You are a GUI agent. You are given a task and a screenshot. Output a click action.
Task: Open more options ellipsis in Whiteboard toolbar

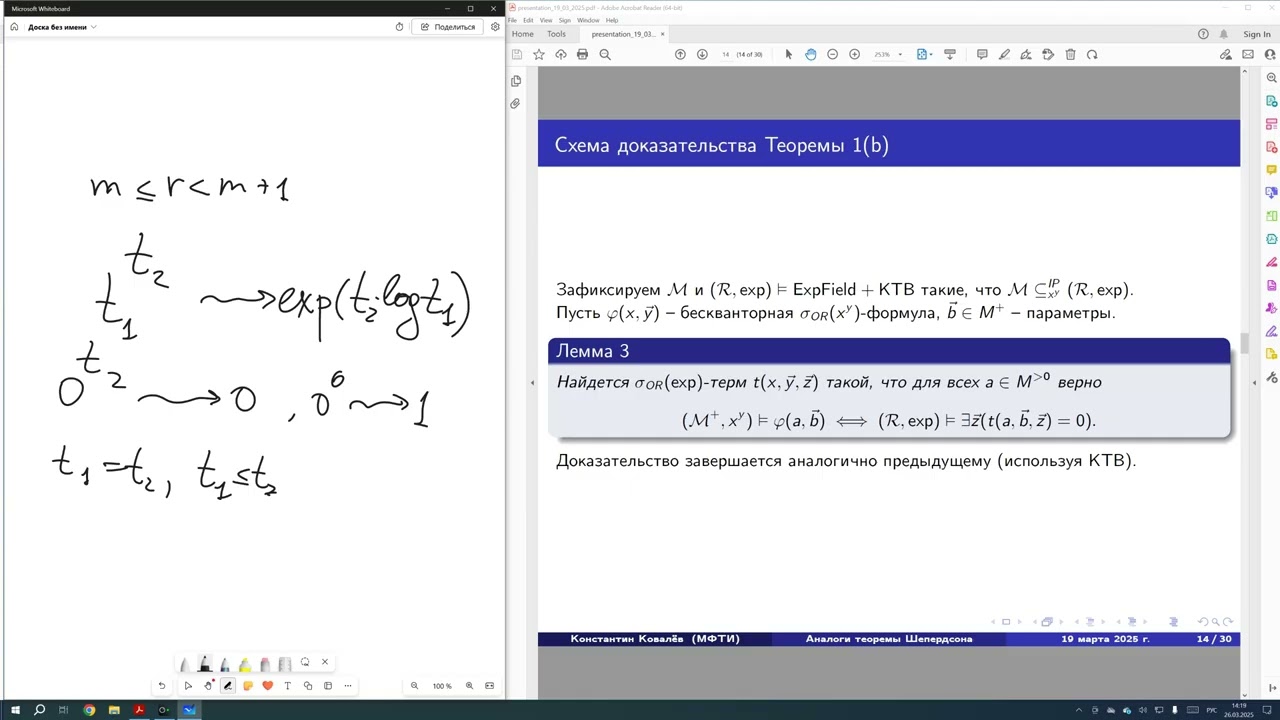point(348,686)
